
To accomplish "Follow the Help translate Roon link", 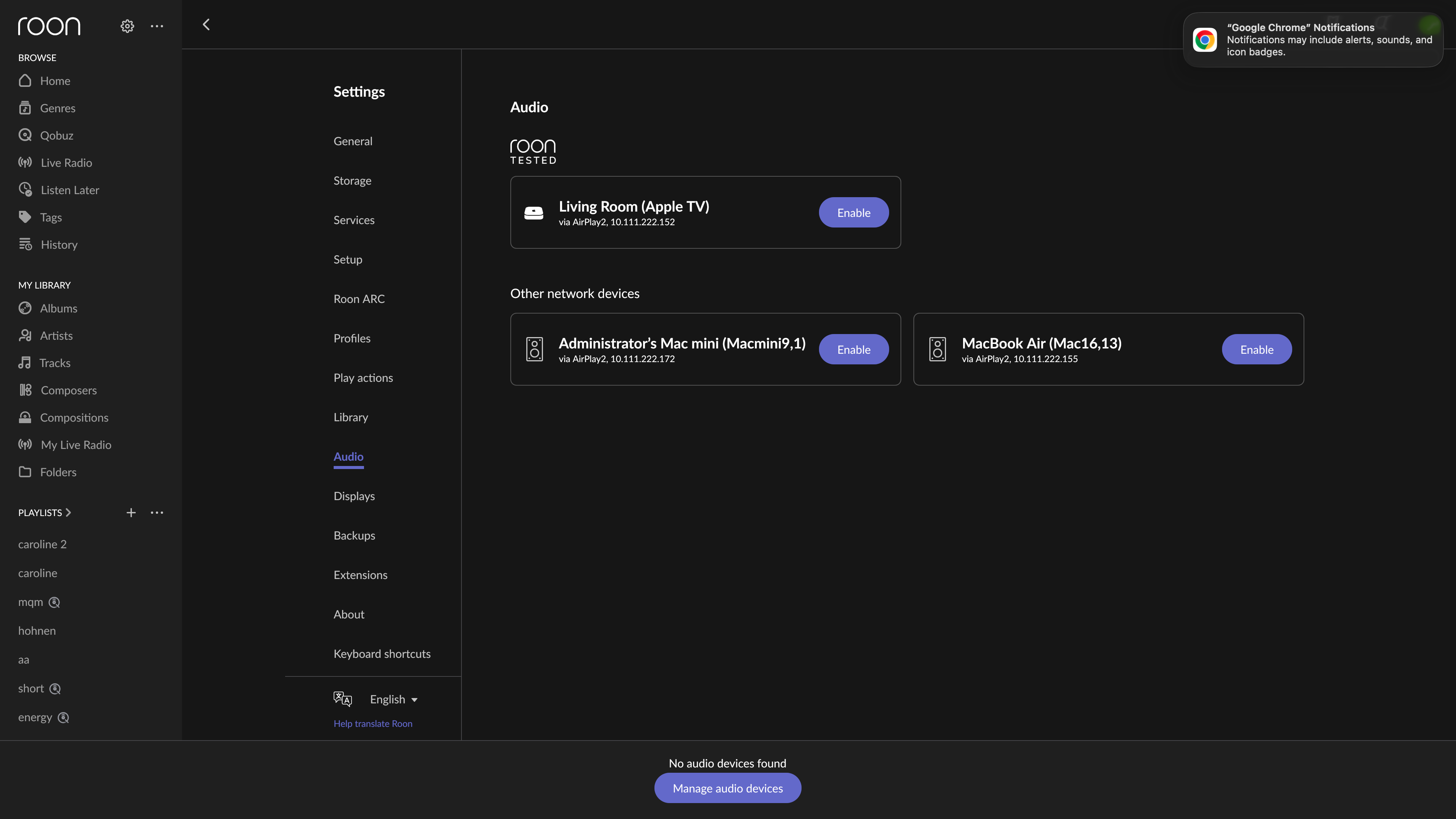I will pyautogui.click(x=372, y=723).
